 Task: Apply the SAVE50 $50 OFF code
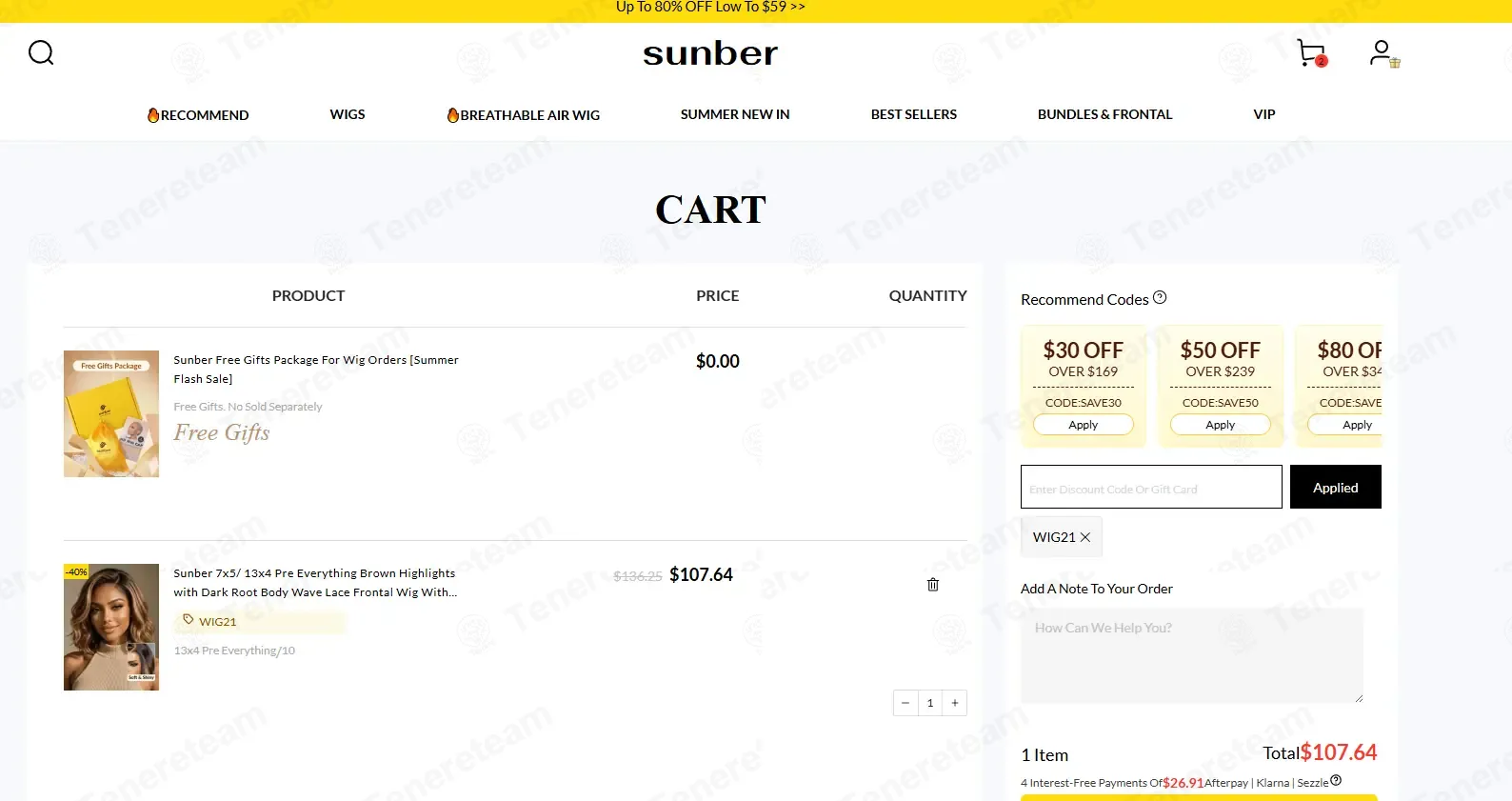coord(1221,425)
